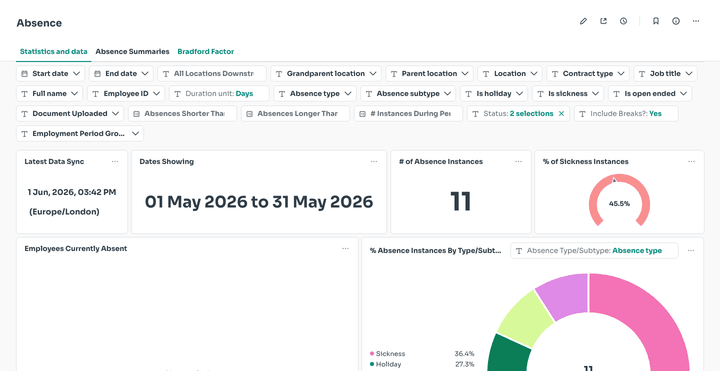This screenshot has height=371, width=720.
Task: Open Is sickness filter dropdown
Action: [568, 94]
